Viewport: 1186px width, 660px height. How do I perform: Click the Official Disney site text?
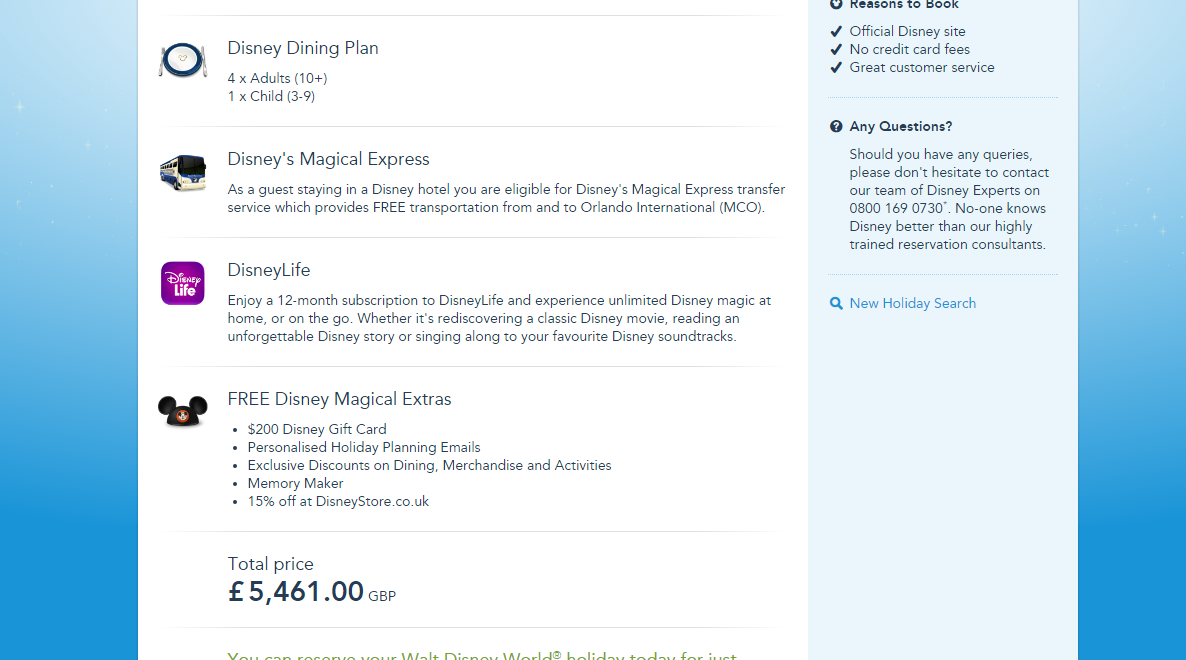point(907,32)
